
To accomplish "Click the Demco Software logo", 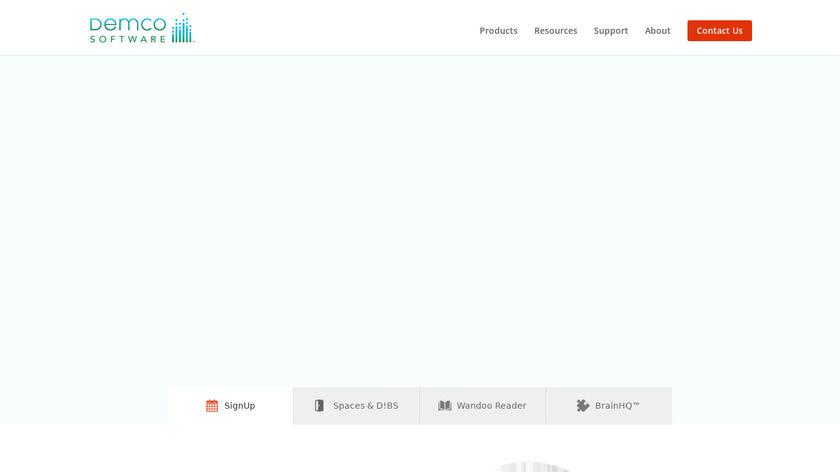I will (142, 28).
